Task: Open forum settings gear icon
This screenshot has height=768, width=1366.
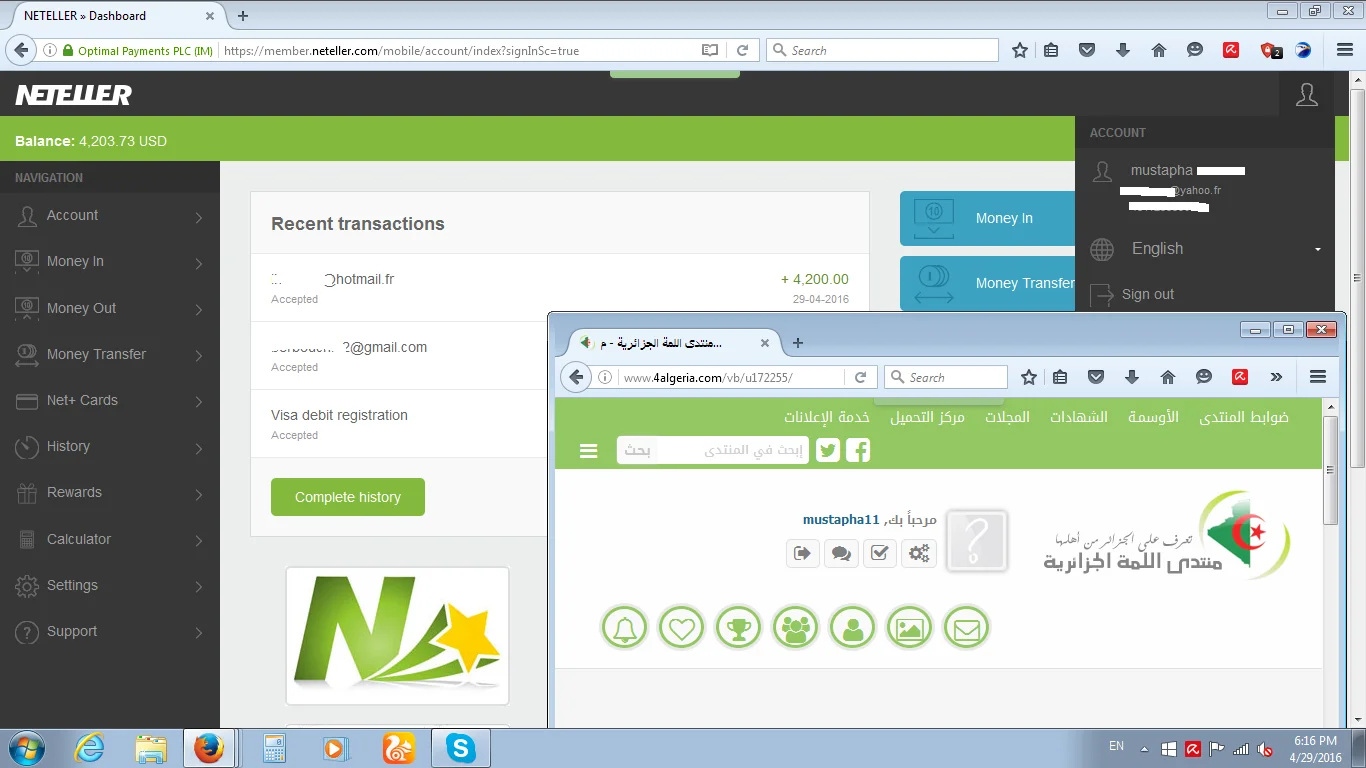Action: pyautogui.click(x=919, y=553)
